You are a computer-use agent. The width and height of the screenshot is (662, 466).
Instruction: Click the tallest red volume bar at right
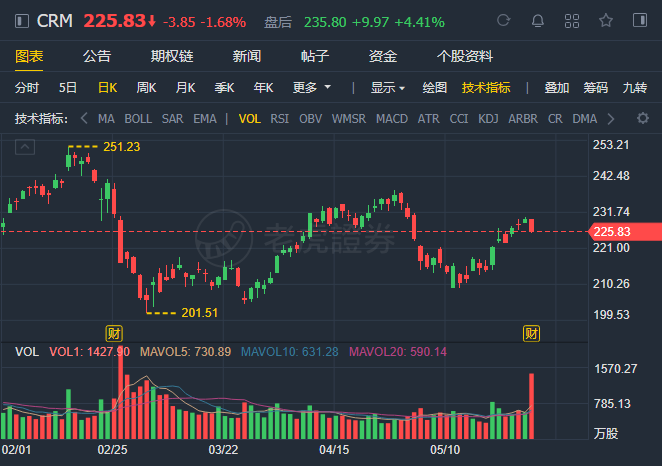[532, 406]
